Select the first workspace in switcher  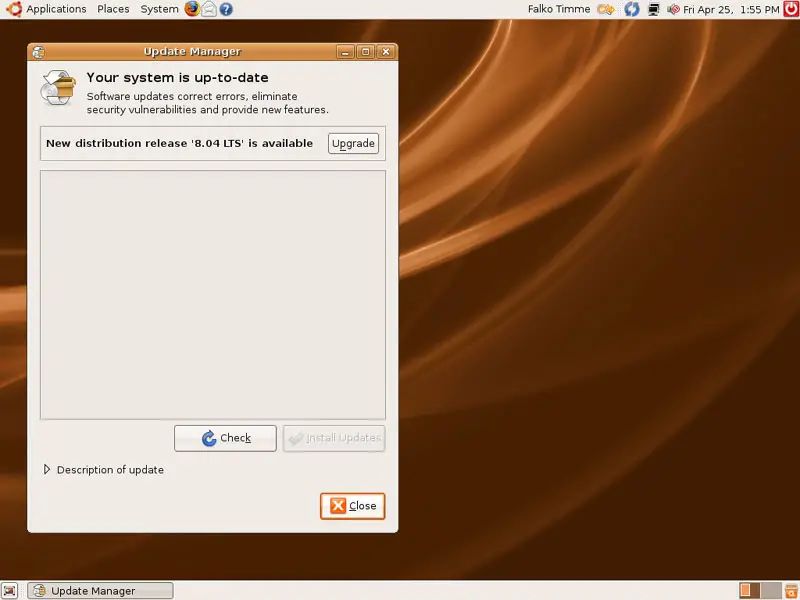[749, 590]
